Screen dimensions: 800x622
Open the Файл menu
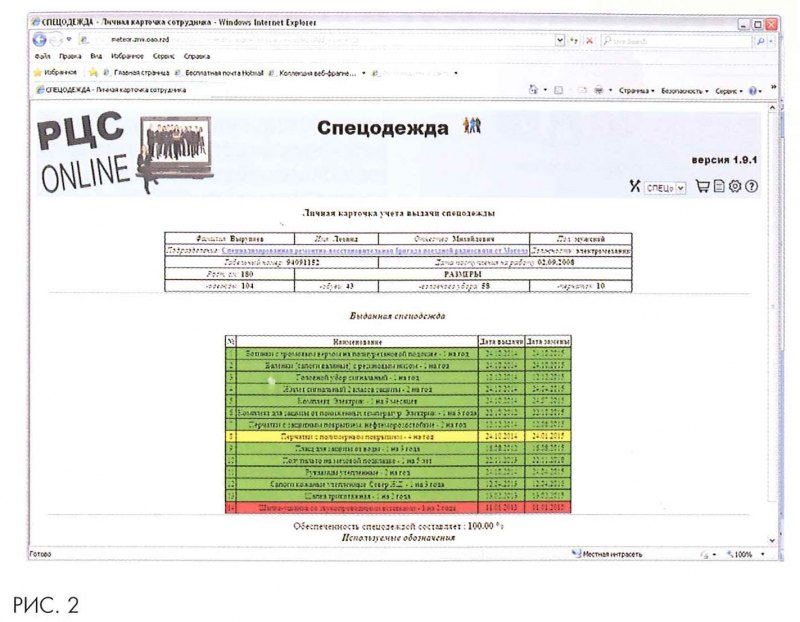[x=41, y=57]
